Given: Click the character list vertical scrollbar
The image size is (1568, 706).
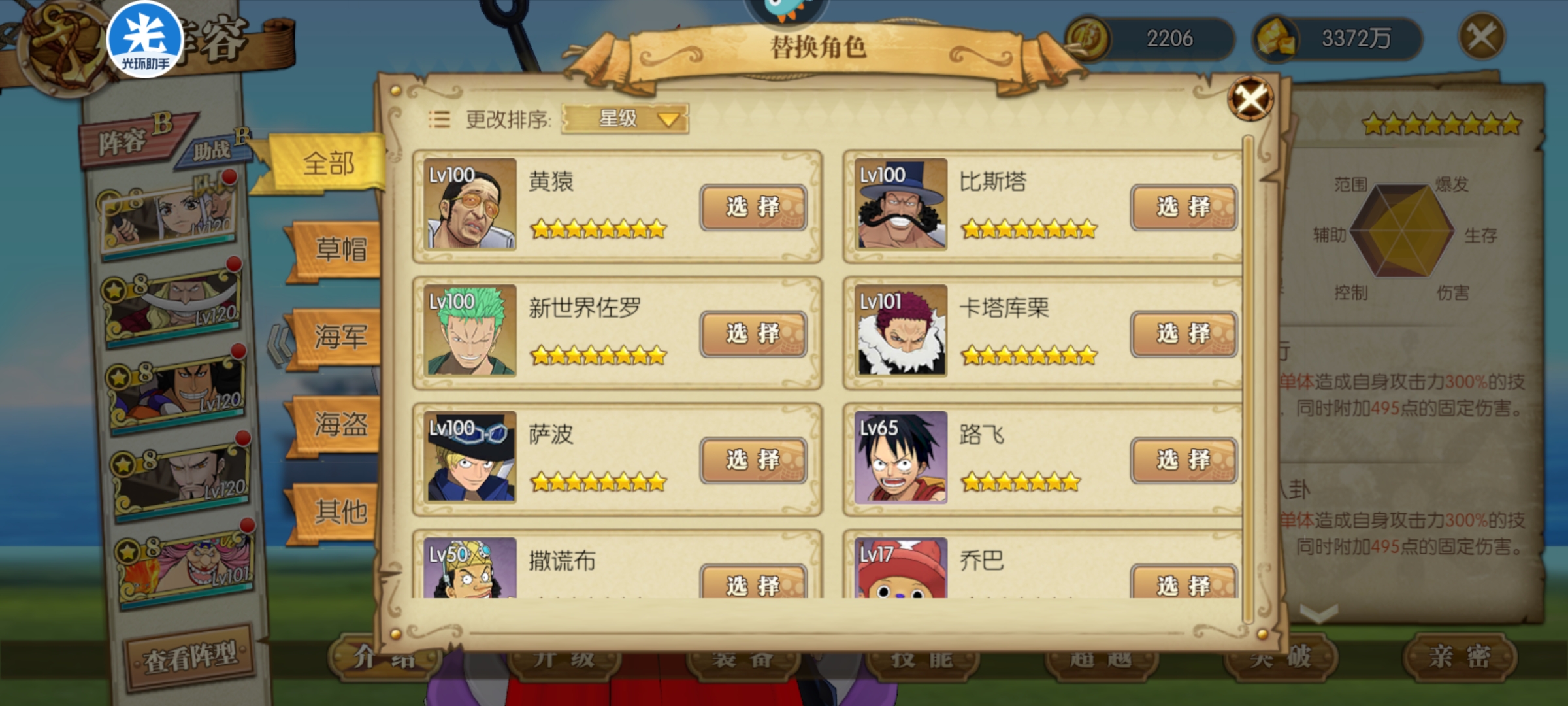Looking at the screenshot, I should [1247, 379].
